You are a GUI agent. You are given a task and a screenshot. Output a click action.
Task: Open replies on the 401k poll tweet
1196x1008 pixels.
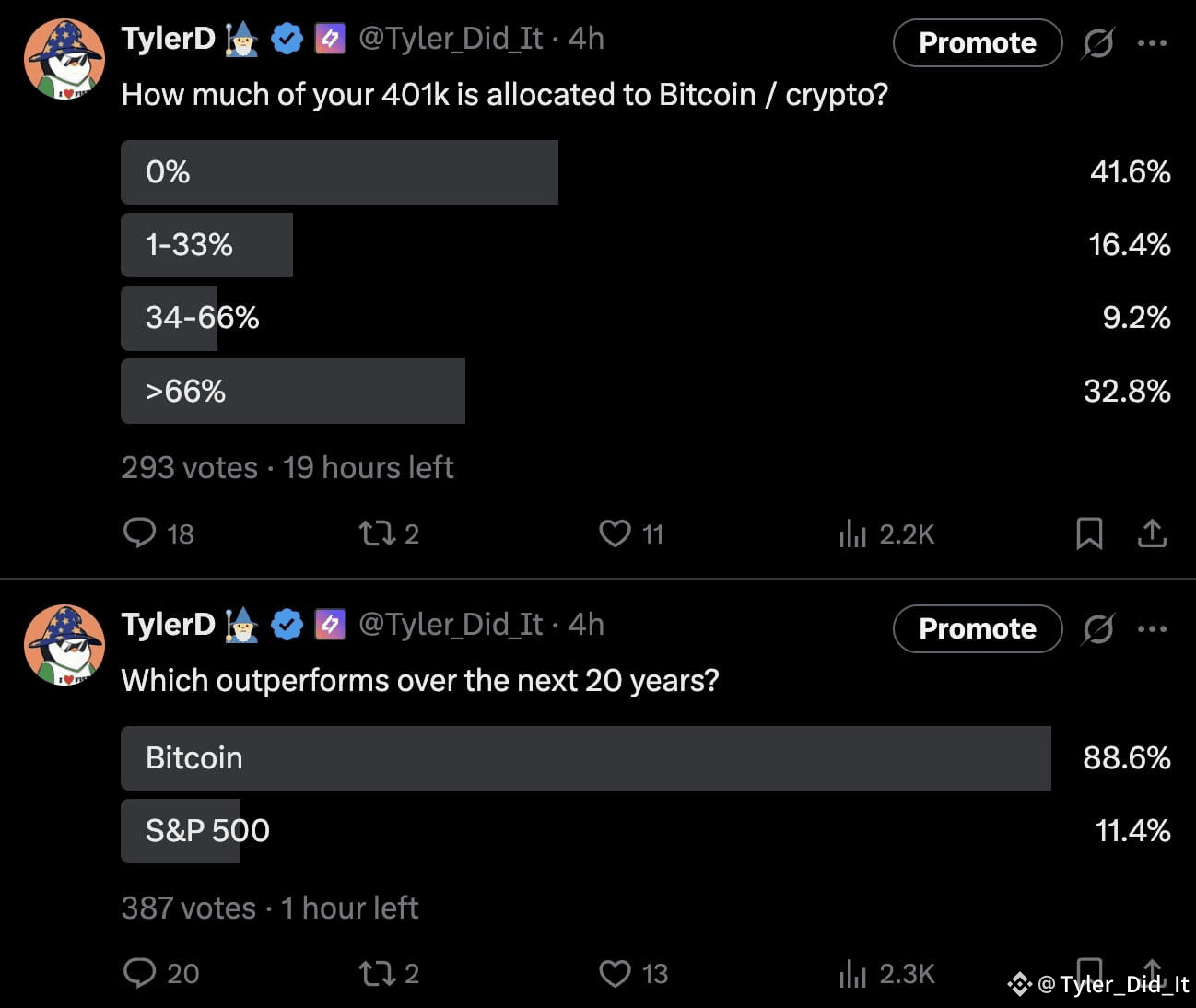pyautogui.click(x=158, y=533)
